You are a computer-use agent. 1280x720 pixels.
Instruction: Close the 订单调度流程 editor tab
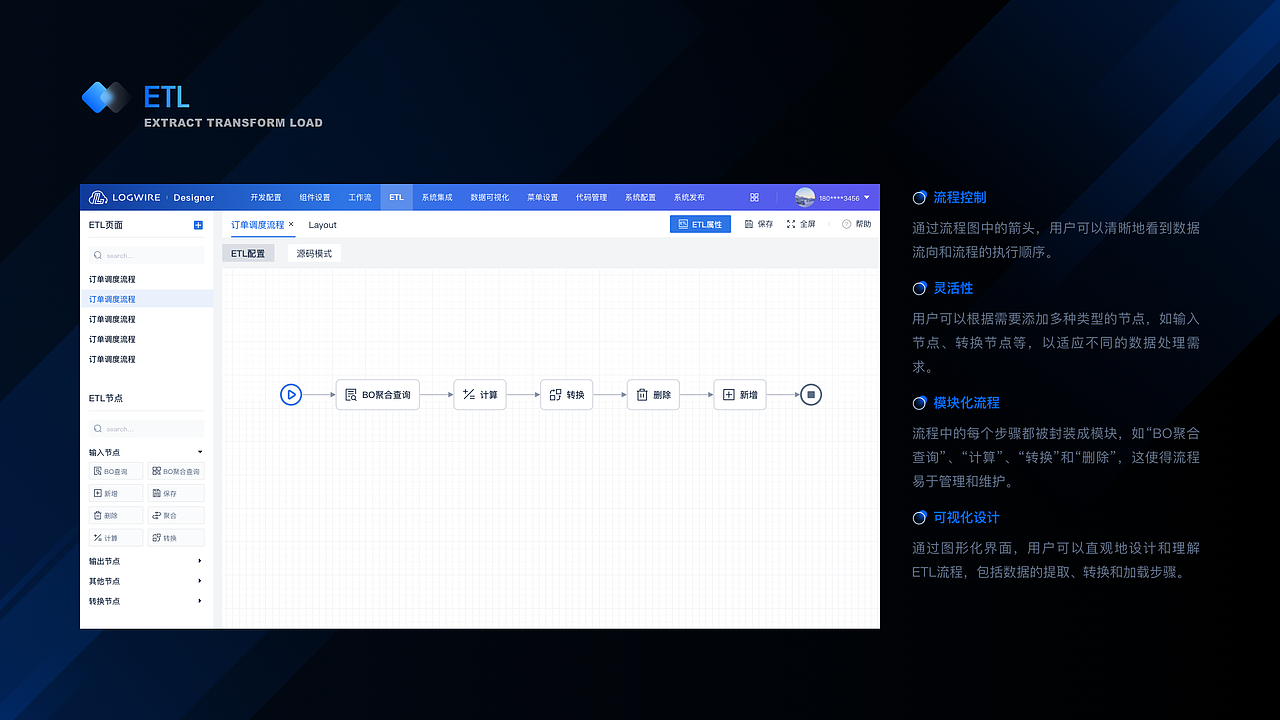point(291,225)
